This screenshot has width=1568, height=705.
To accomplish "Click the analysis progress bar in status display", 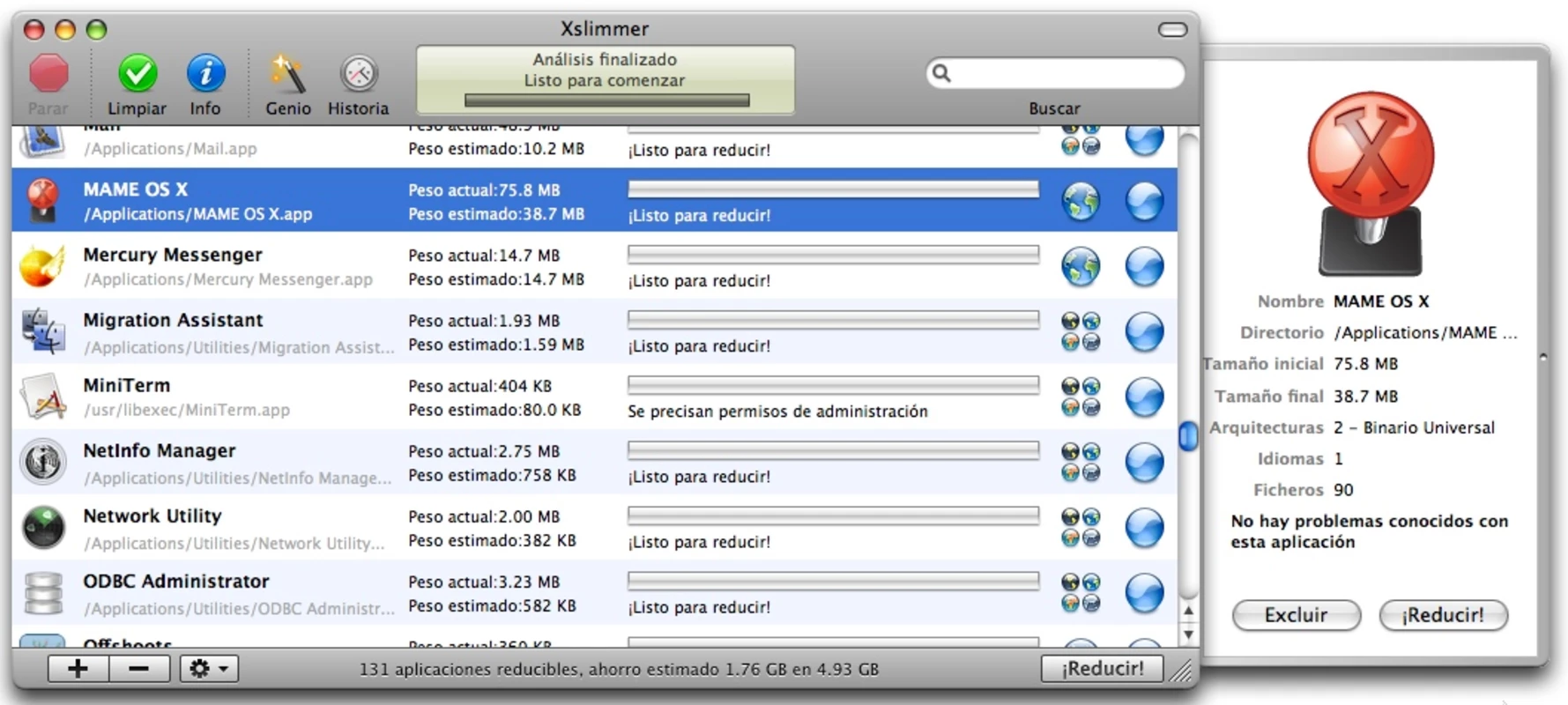I will click(606, 100).
